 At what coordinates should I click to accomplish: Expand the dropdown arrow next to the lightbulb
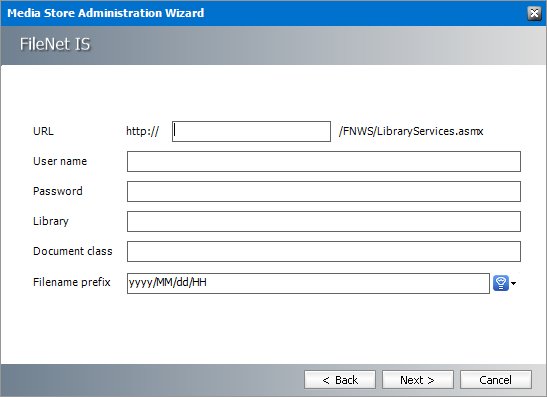click(514, 283)
